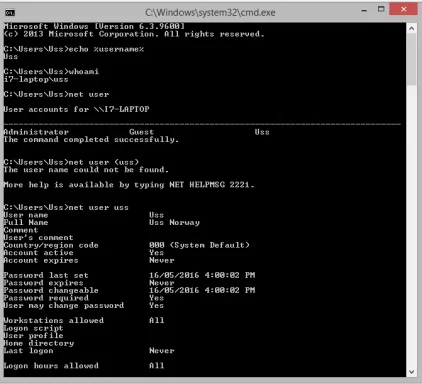The height and width of the screenshot is (384, 422).
Task: Click the 'Account expires' label
Action: (41, 260)
